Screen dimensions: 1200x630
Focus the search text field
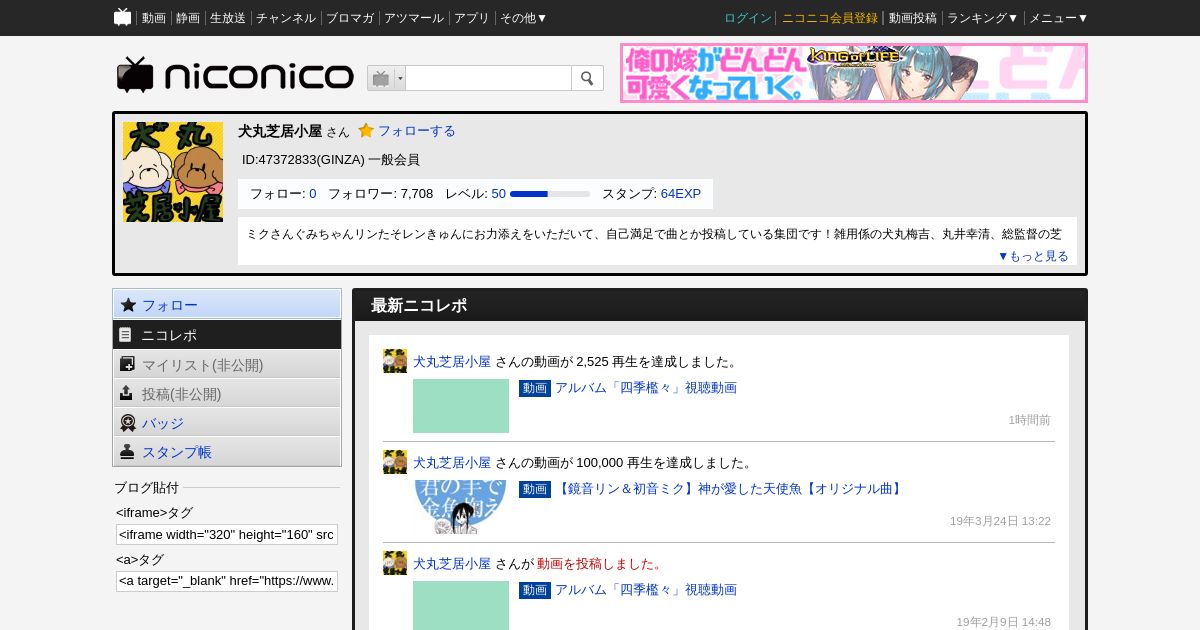point(488,78)
